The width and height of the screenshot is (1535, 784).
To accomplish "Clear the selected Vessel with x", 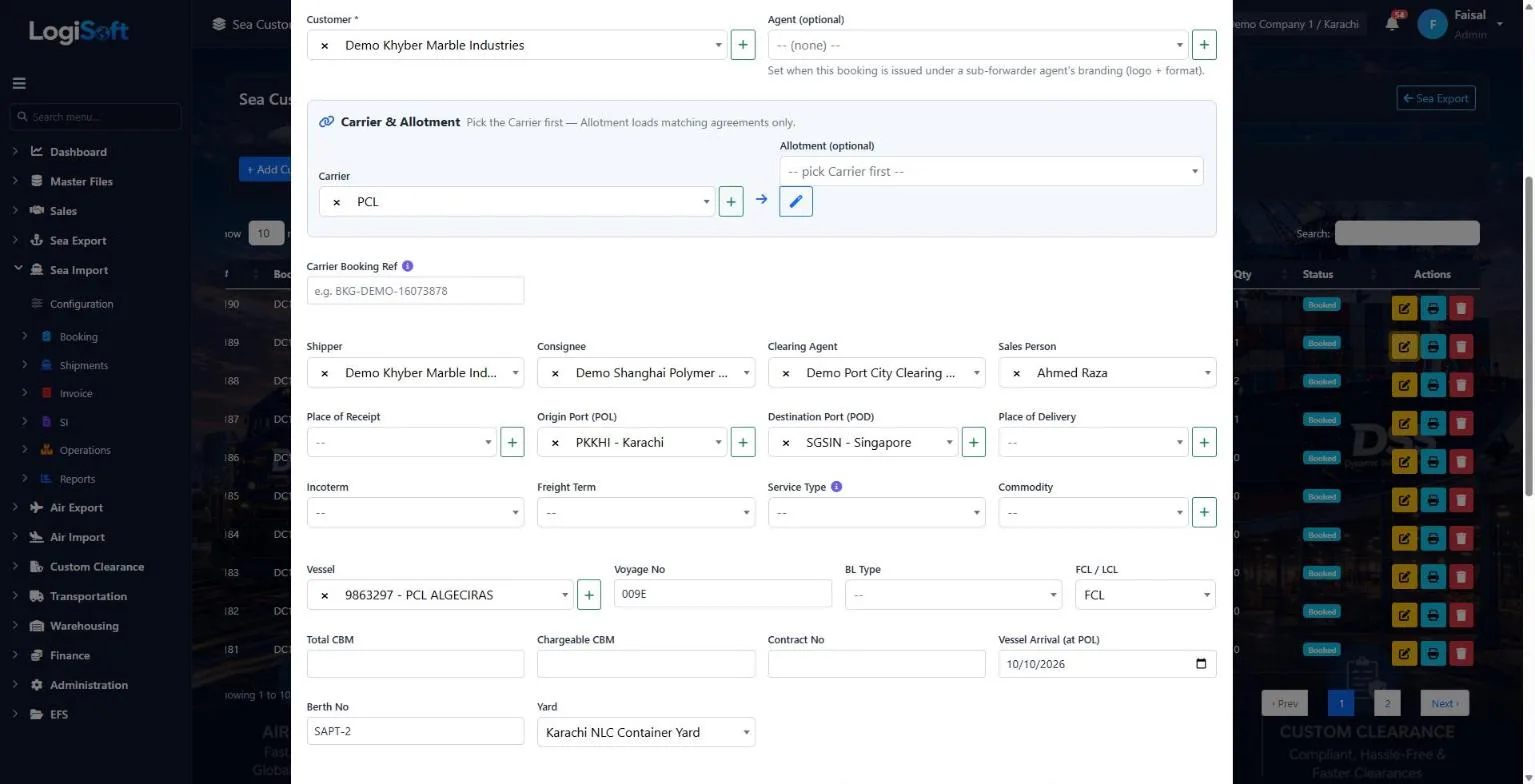I will 324,595.
